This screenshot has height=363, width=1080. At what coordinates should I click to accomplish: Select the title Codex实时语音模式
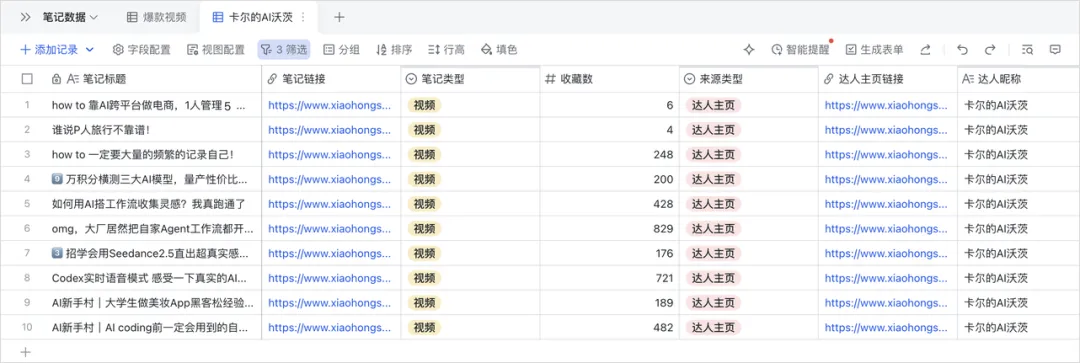[149, 278]
